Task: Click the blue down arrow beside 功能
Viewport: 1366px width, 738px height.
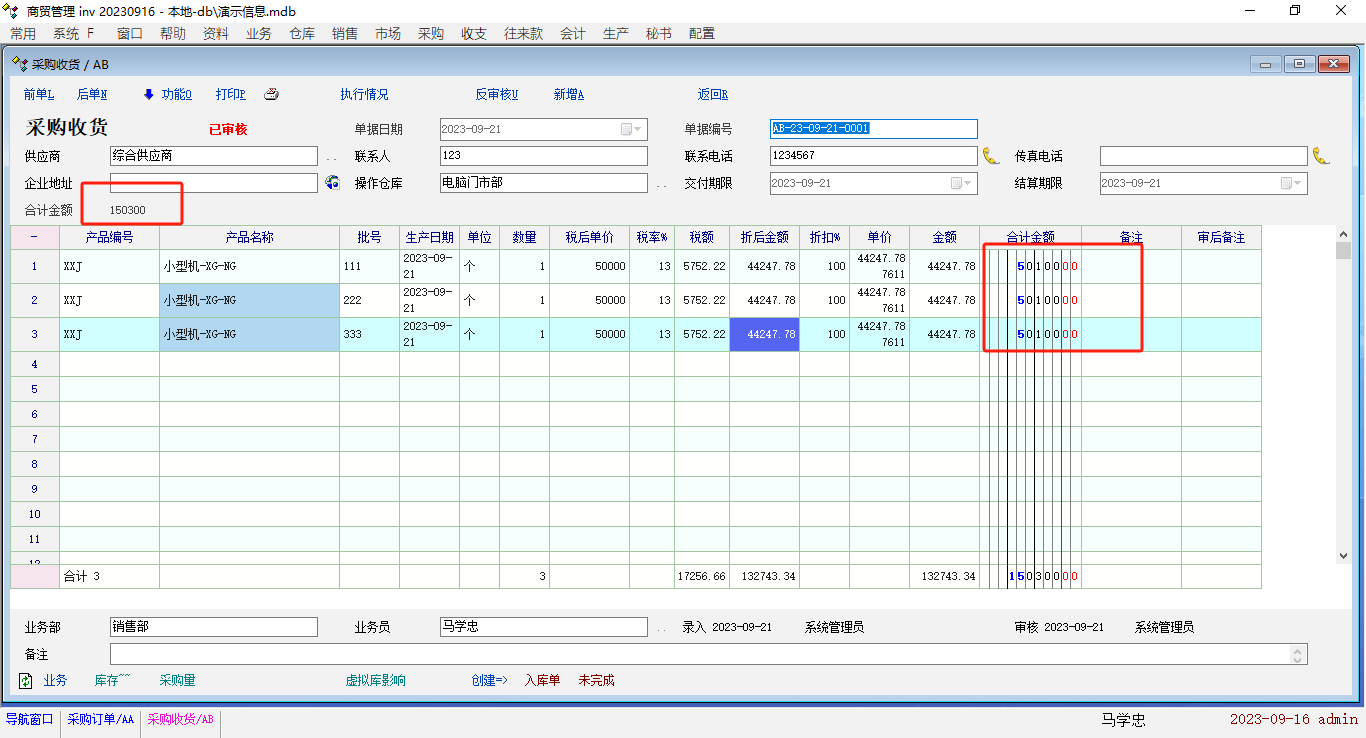Action: (149, 95)
